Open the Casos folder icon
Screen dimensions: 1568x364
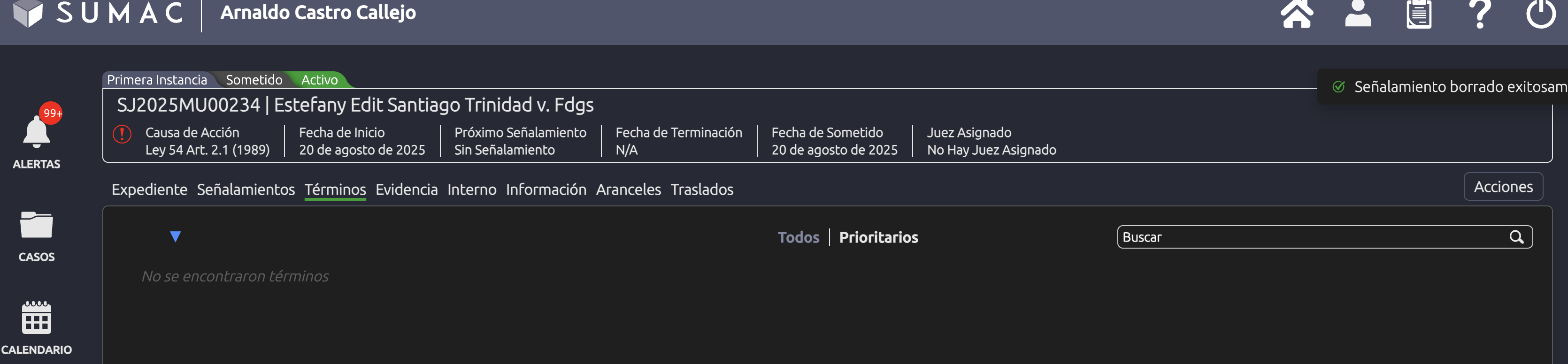pyautogui.click(x=37, y=225)
